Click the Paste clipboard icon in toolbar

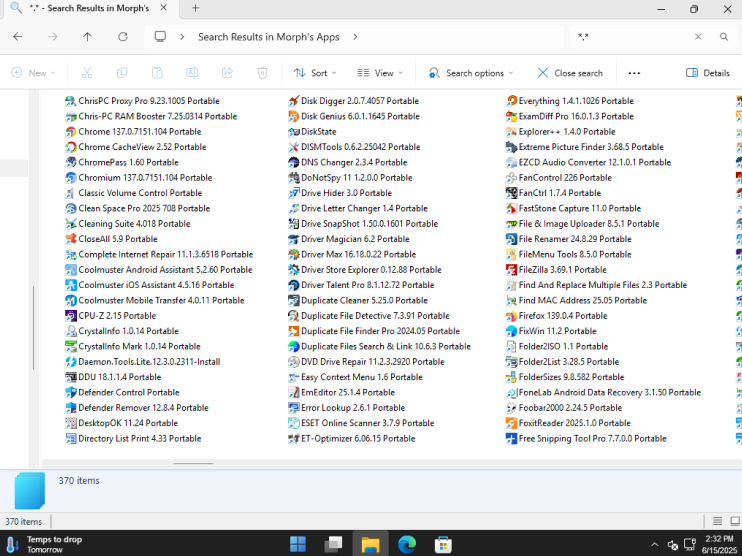(x=157, y=73)
